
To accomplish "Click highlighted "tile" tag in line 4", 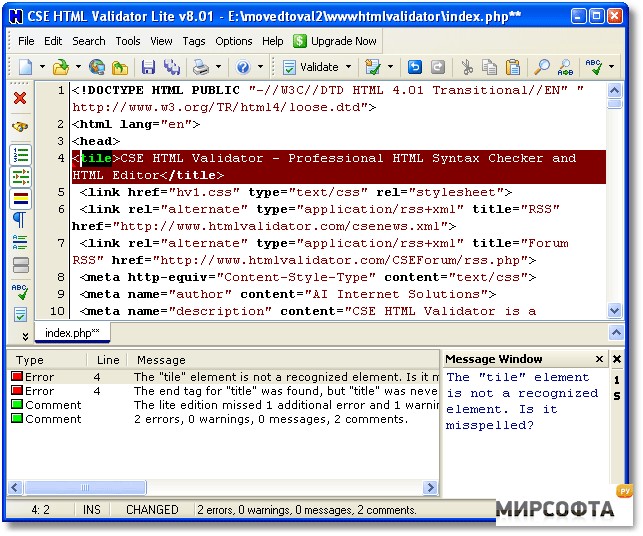I will (96, 158).
